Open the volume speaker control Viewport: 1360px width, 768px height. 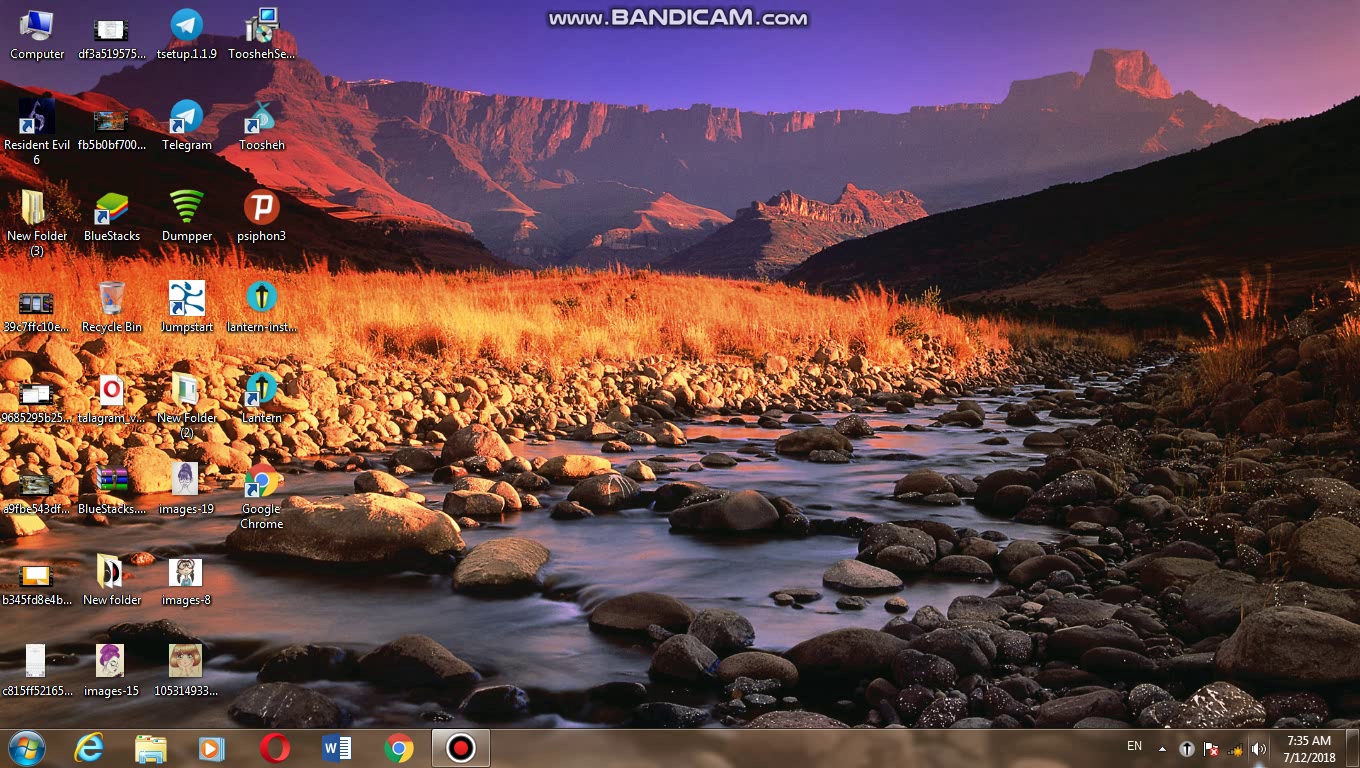coord(1259,749)
